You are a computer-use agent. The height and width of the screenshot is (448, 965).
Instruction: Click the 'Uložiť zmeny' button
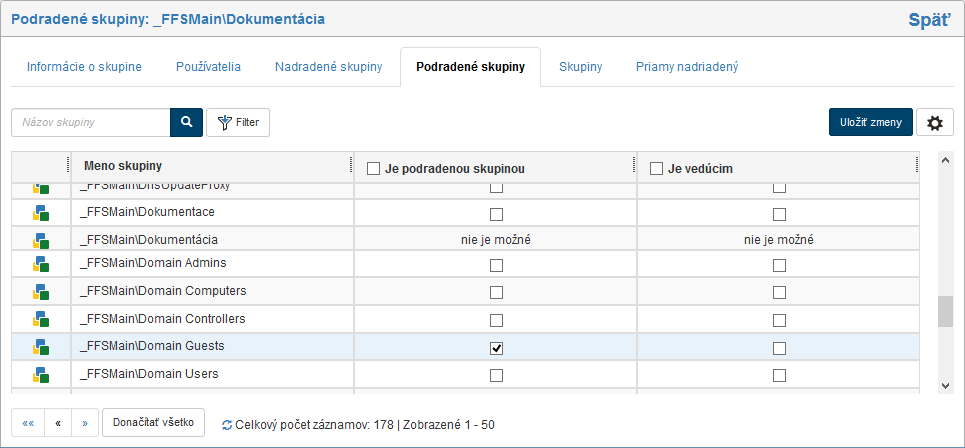point(870,122)
